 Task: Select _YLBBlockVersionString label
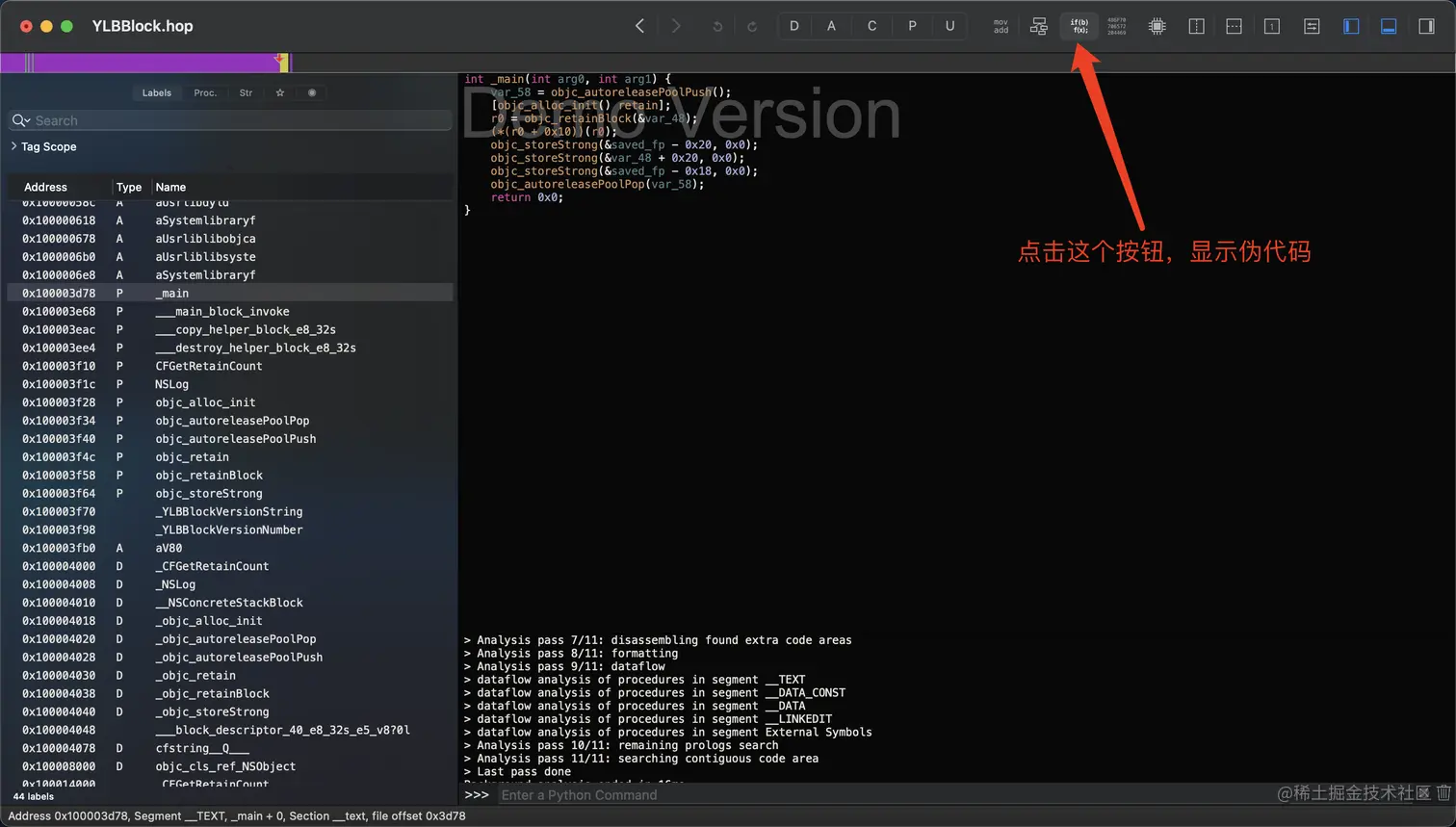tap(229, 512)
